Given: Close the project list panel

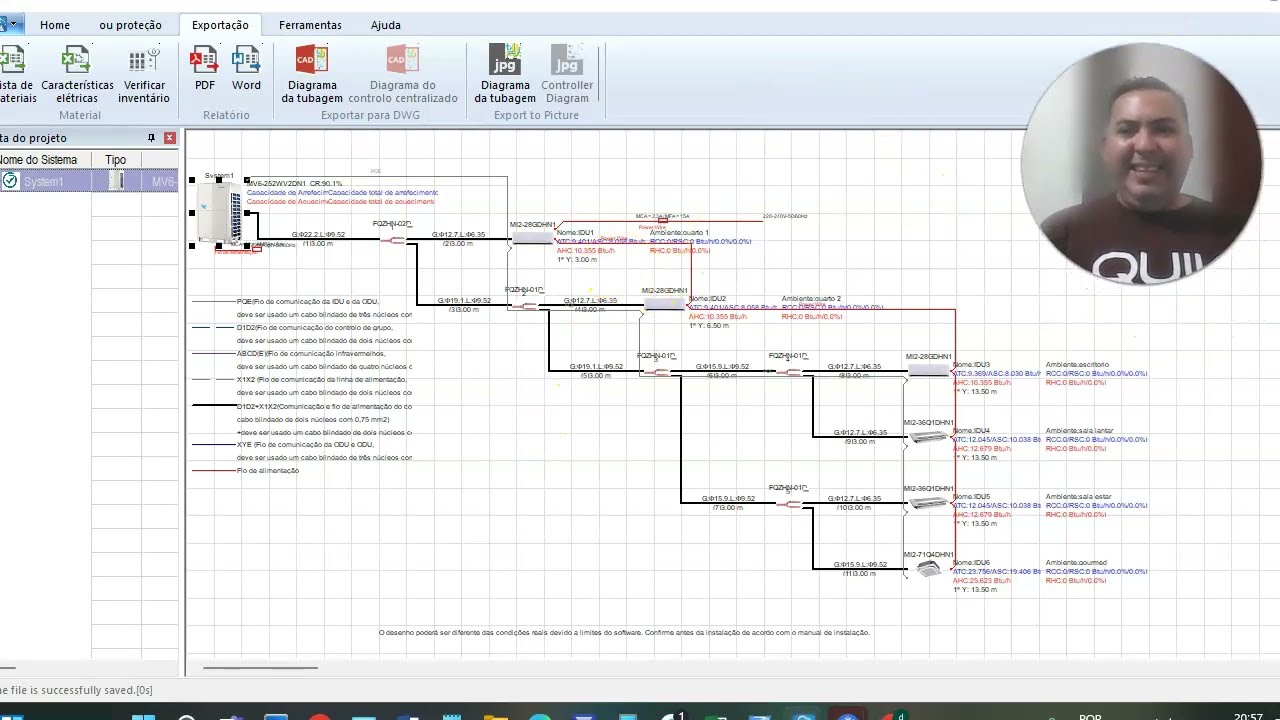Looking at the screenshot, I should click(169, 138).
